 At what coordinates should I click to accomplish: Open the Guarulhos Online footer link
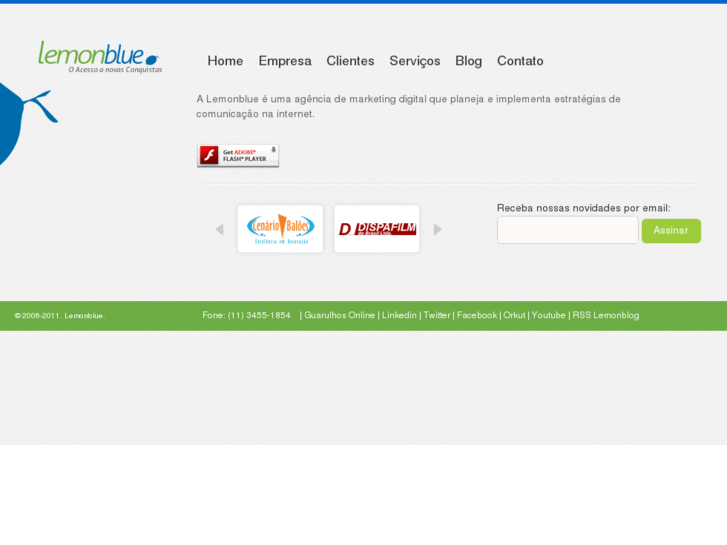point(339,315)
